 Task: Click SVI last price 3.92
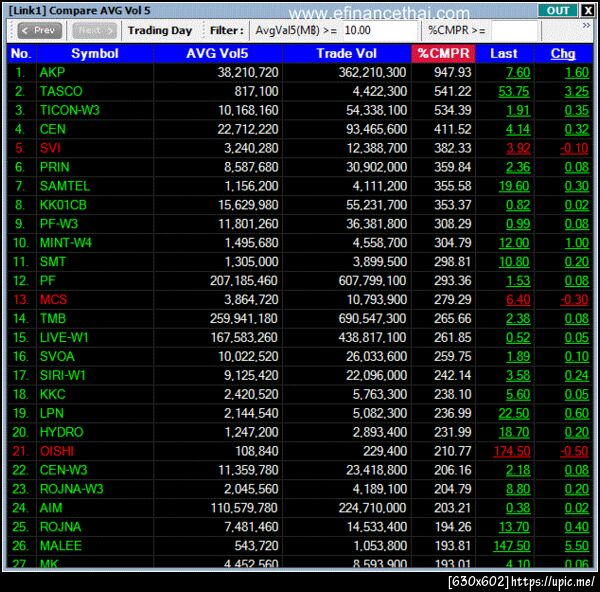click(x=518, y=148)
